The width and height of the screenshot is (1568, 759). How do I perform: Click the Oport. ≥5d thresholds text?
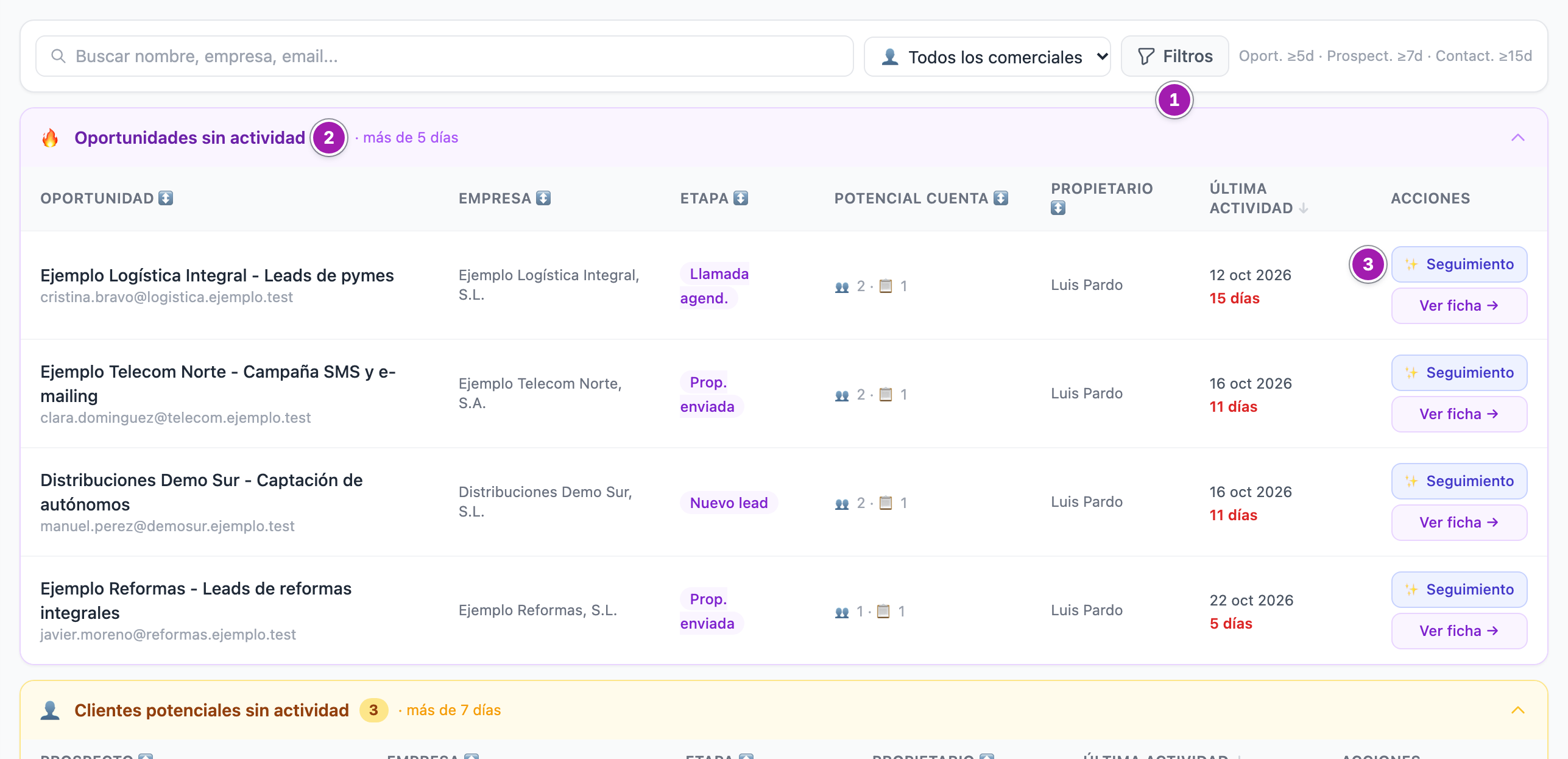pyautogui.click(x=1276, y=56)
